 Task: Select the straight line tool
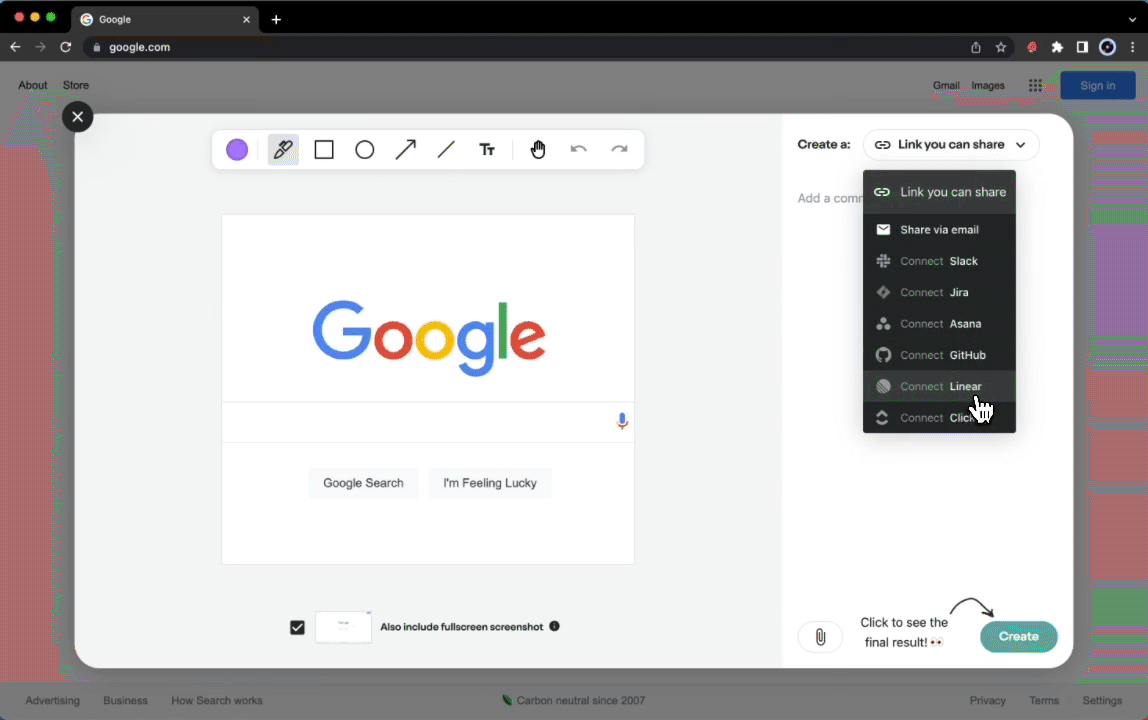point(446,150)
